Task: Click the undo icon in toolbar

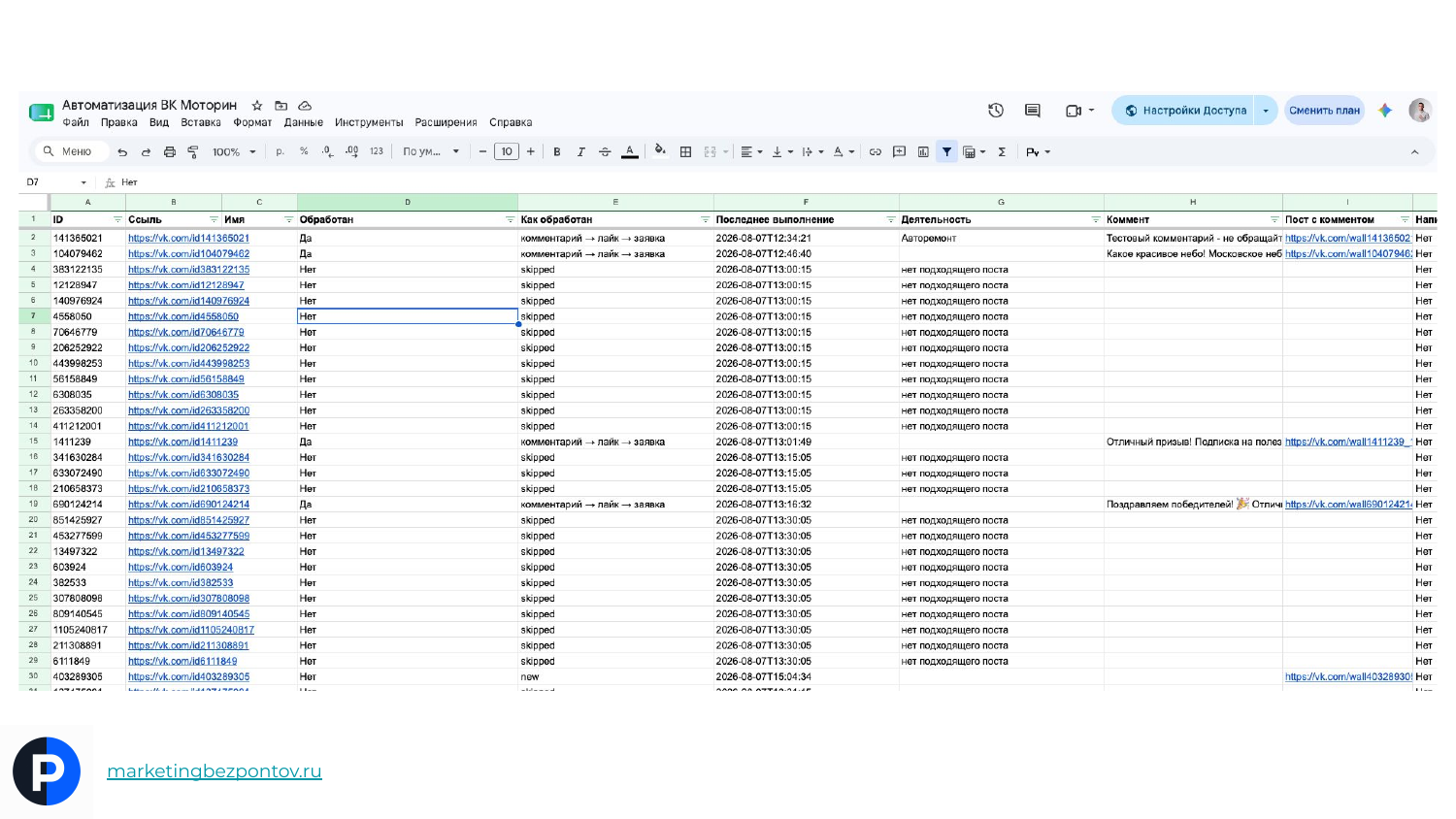Action: (122, 152)
